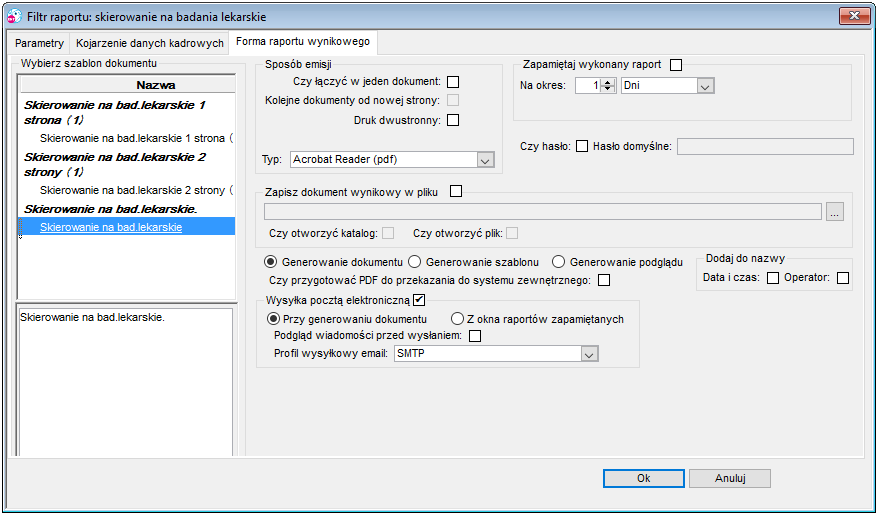Open the Kojarzenie danych kadrowych tab
Image resolution: width=878 pixels, height=515 pixels.
150,43
